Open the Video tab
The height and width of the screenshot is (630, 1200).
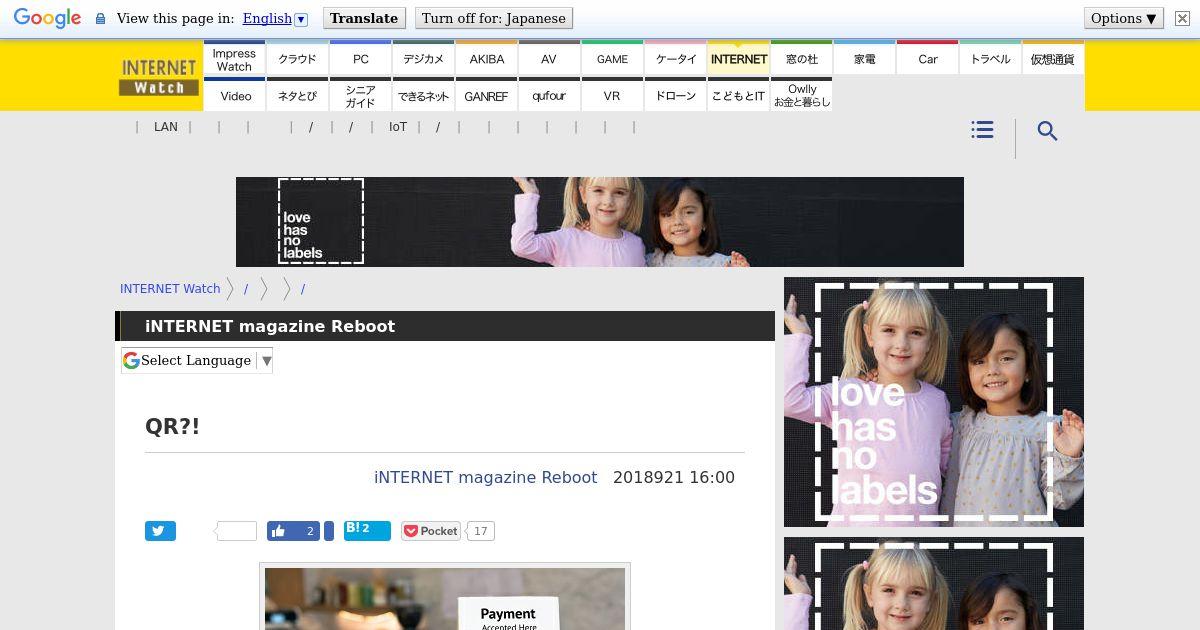coord(234,96)
